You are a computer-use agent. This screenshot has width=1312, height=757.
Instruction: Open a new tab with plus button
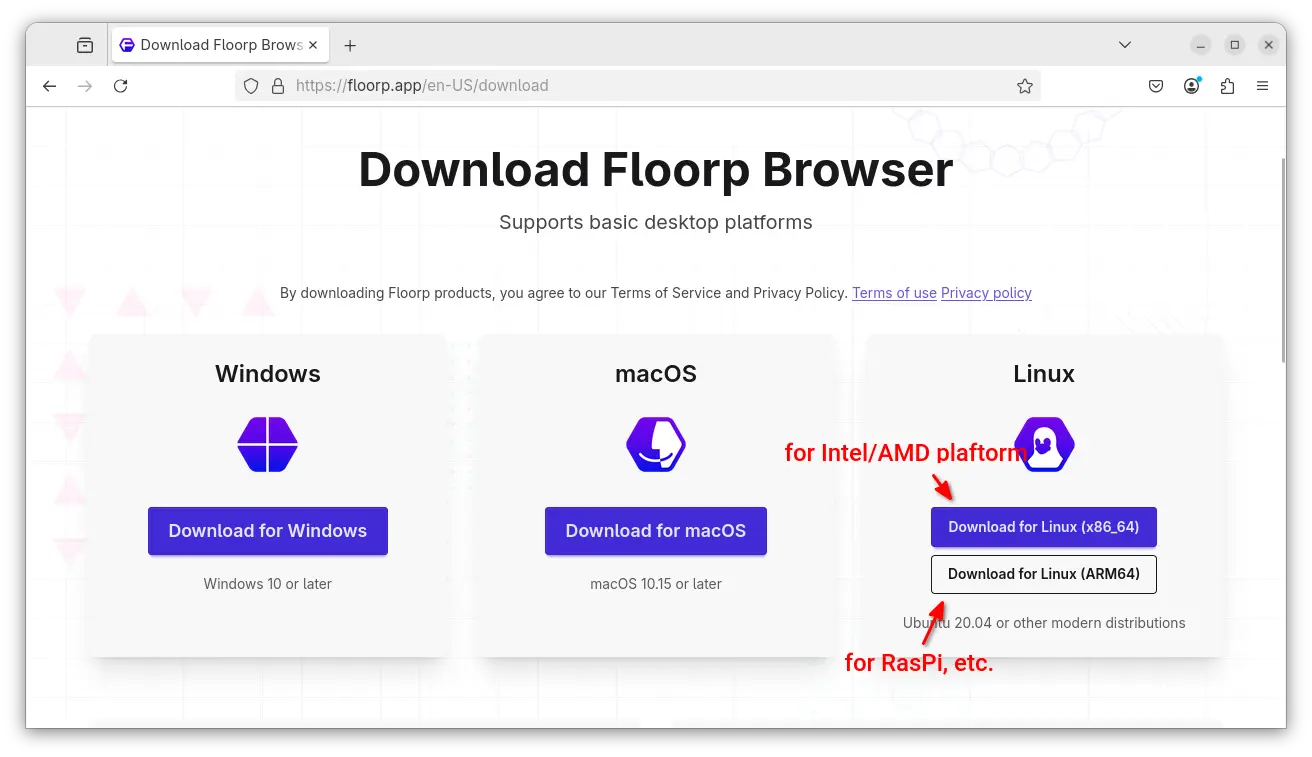tap(350, 45)
